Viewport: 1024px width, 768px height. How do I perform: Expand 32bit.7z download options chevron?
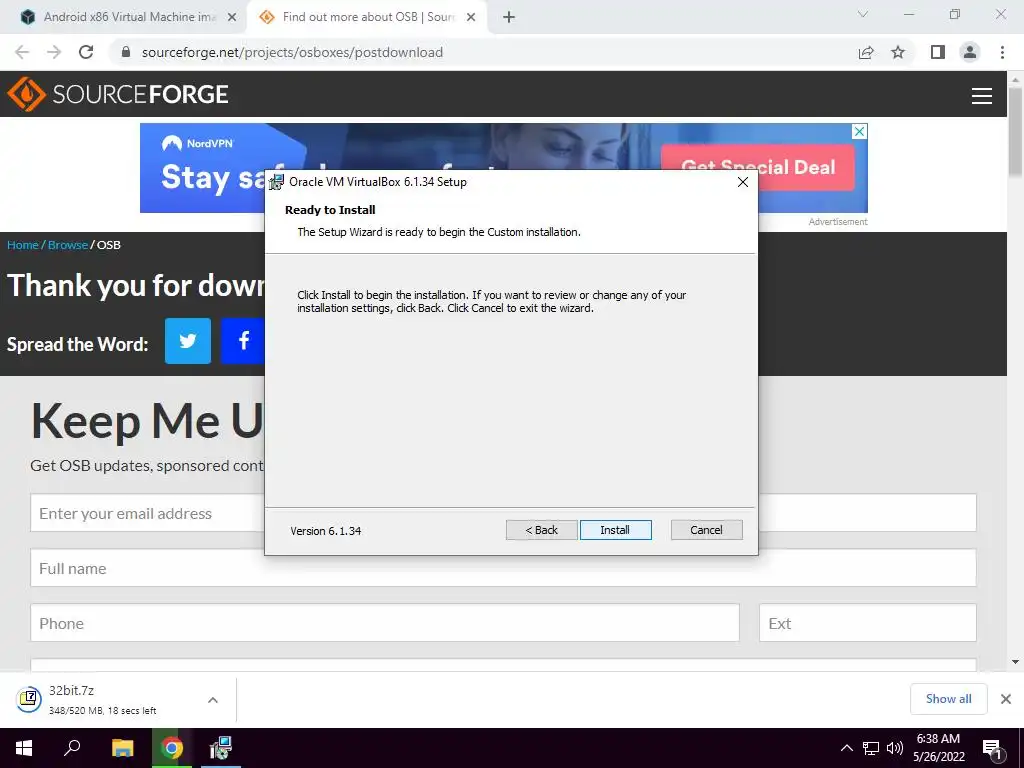click(x=213, y=700)
